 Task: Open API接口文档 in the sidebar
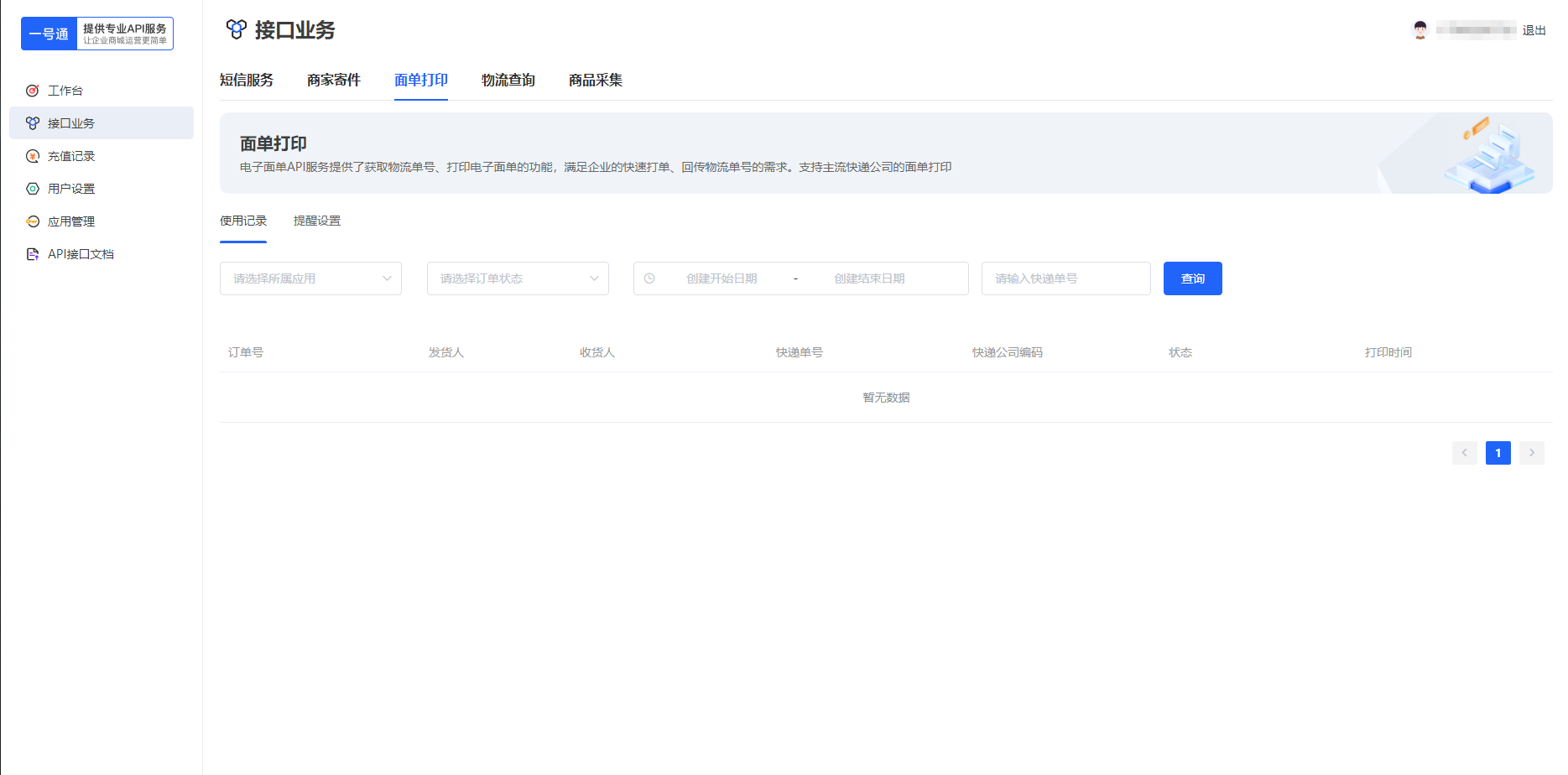click(102, 254)
